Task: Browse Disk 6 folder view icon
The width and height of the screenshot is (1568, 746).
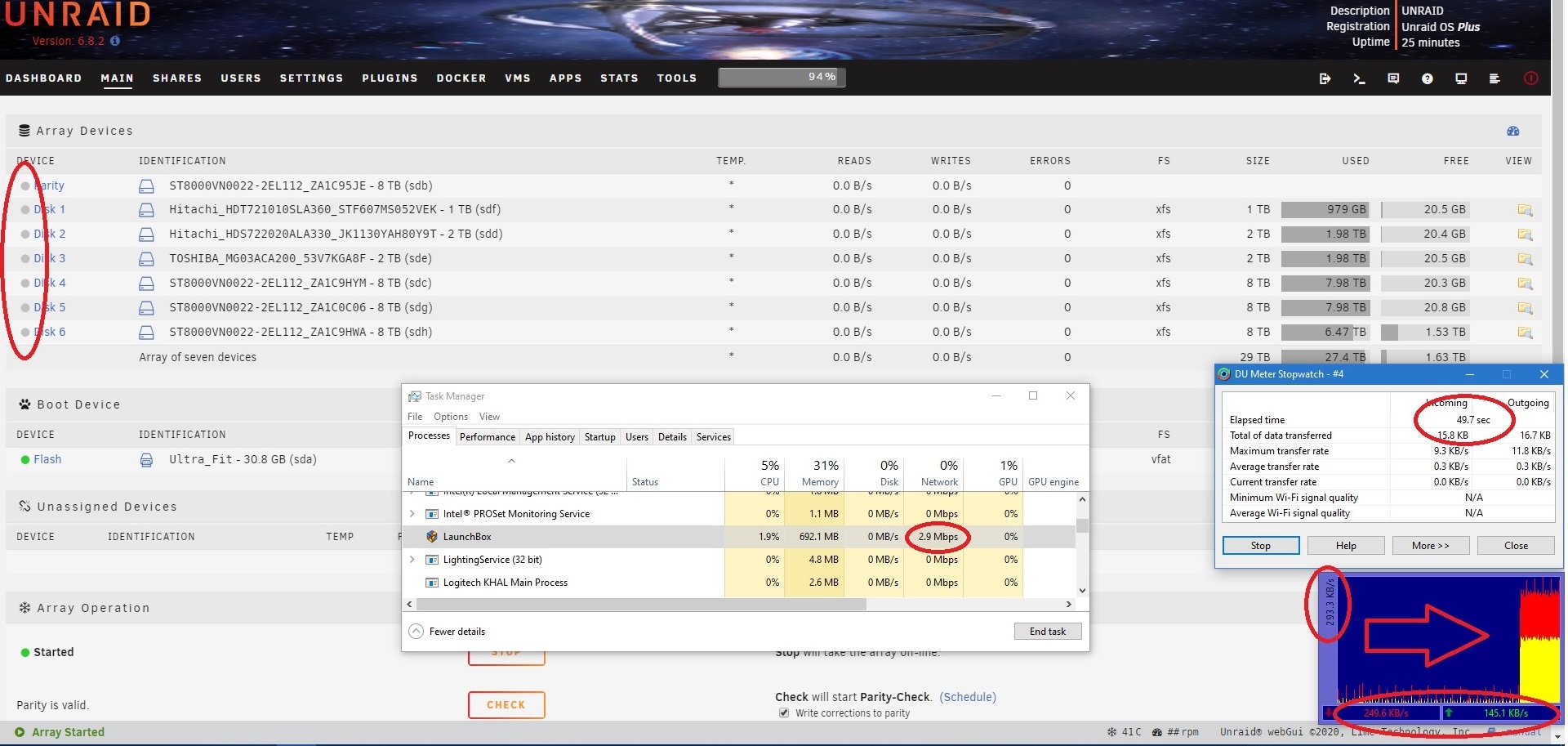Action: click(1525, 333)
